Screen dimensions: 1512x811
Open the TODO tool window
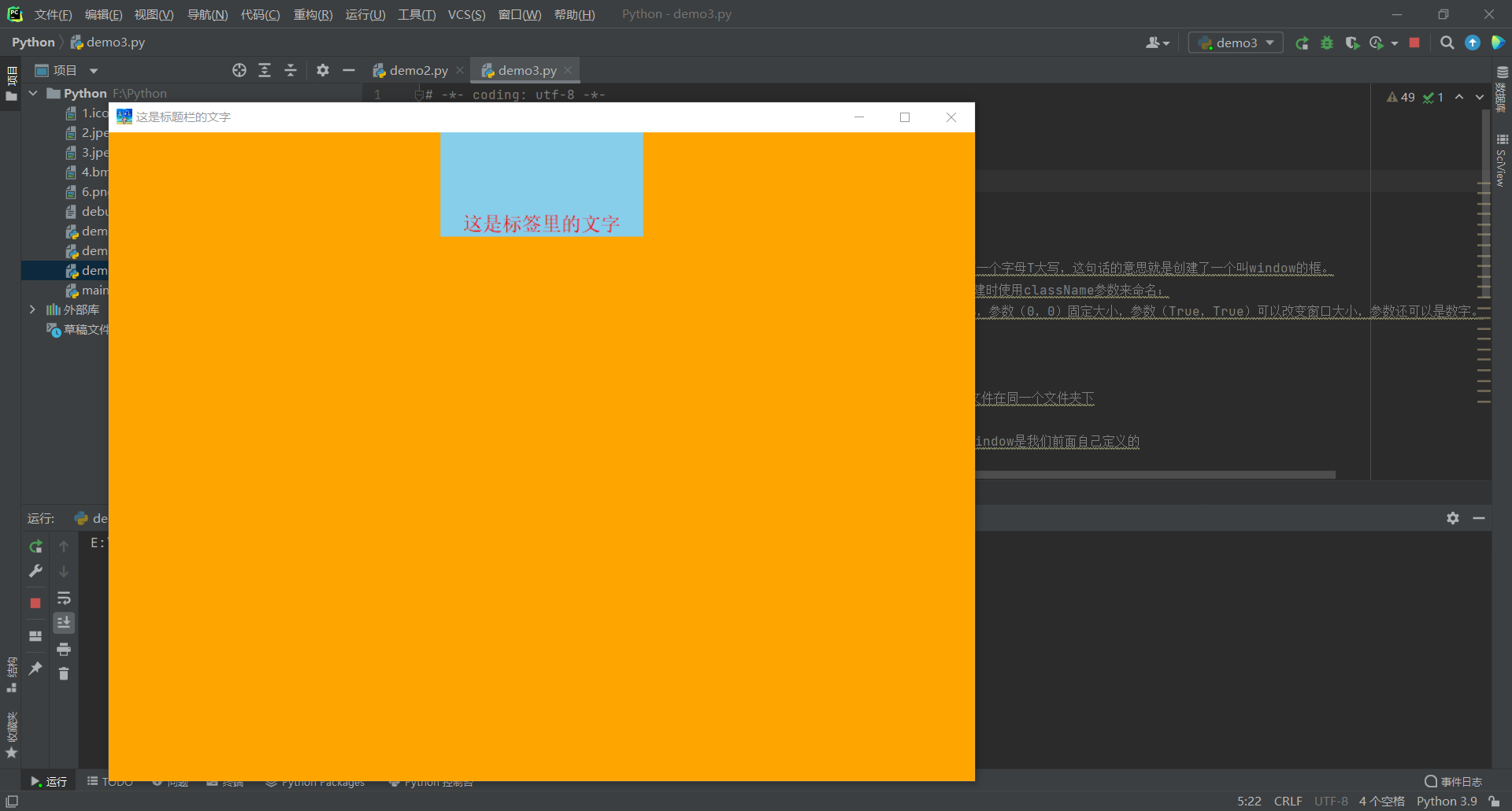pyautogui.click(x=109, y=780)
